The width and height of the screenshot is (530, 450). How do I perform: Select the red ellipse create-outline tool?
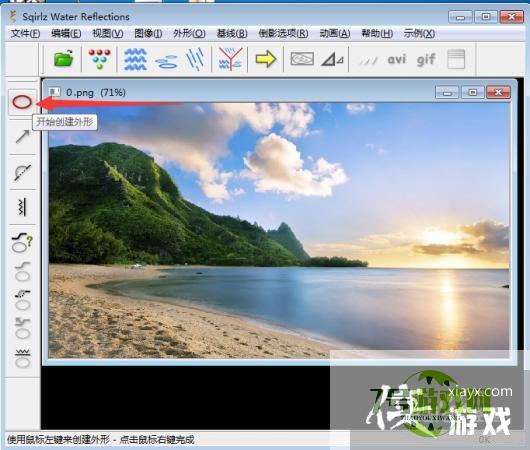point(22,102)
